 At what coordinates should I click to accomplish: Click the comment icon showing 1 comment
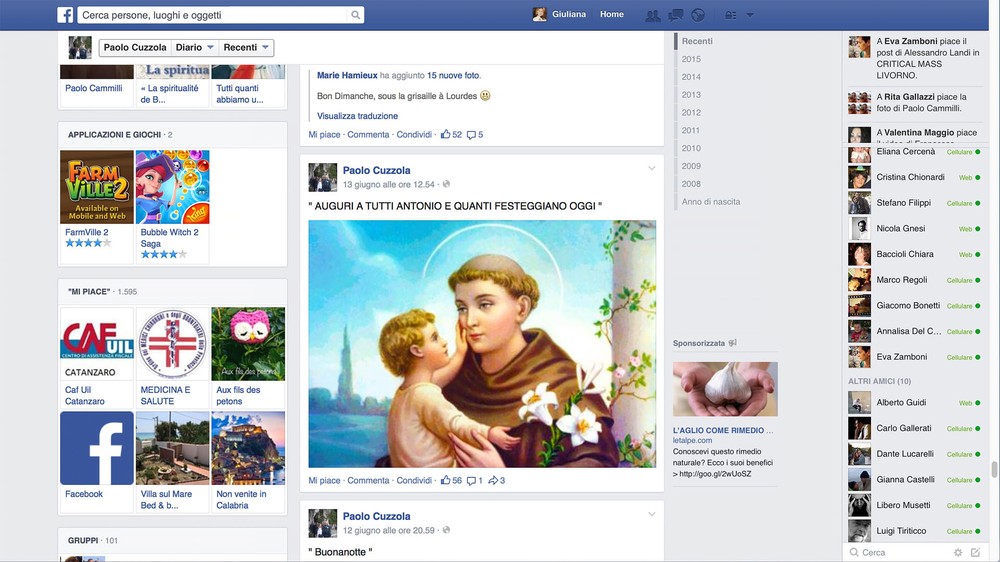pos(471,481)
